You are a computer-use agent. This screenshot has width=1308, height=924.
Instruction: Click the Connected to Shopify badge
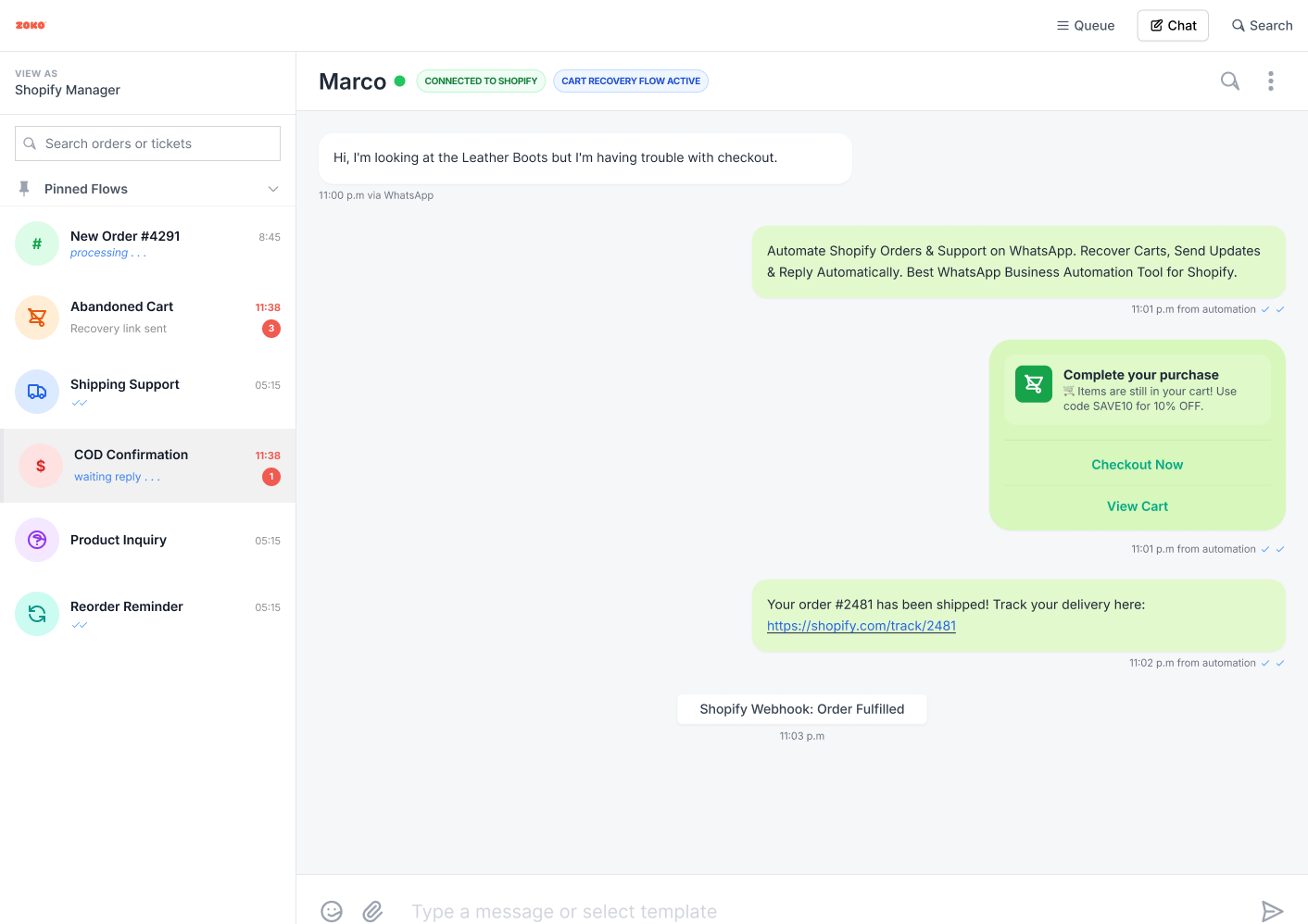click(x=481, y=81)
